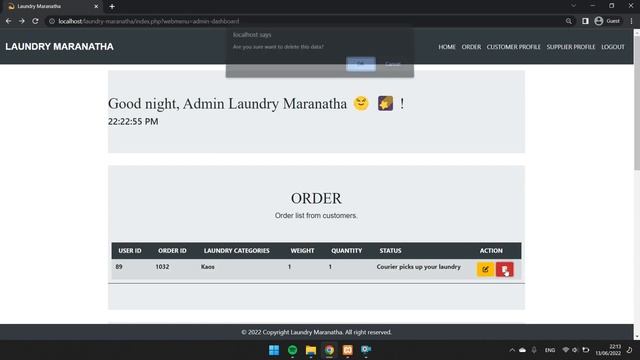This screenshot has width=640, height=360.
Task: Click 'Order list from customers.' subtitle
Action: click(x=316, y=216)
